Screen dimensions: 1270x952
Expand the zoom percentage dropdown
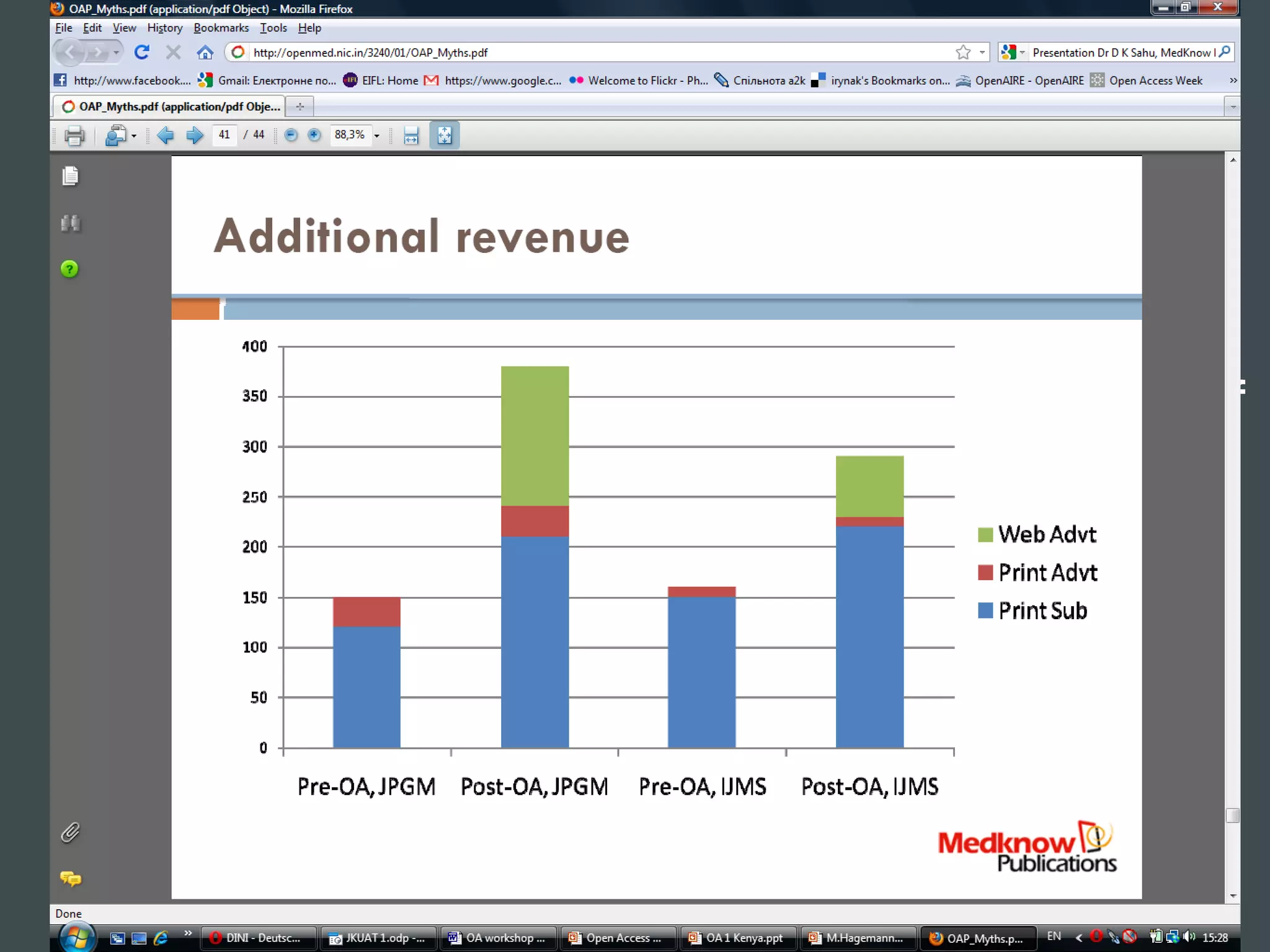[x=376, y=136]
